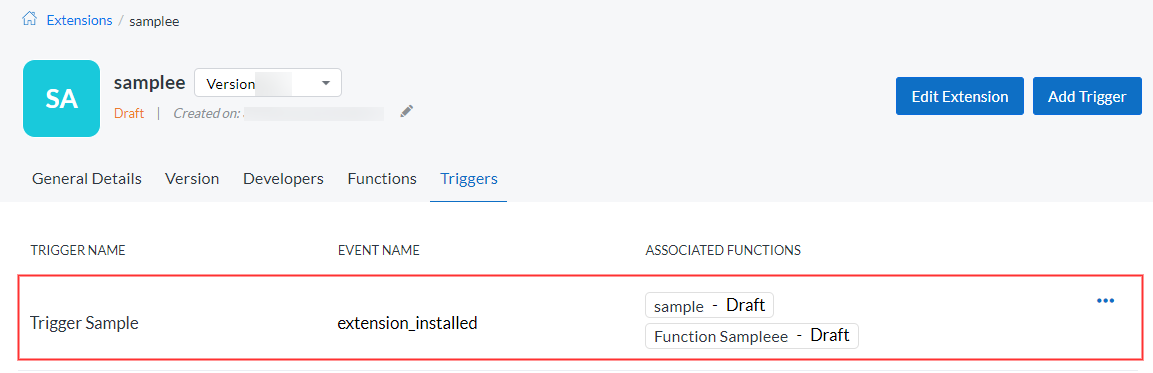Click the extension_installed event name
The width and height of the screenshot is (1153, 373).
[x=407, y=322]
